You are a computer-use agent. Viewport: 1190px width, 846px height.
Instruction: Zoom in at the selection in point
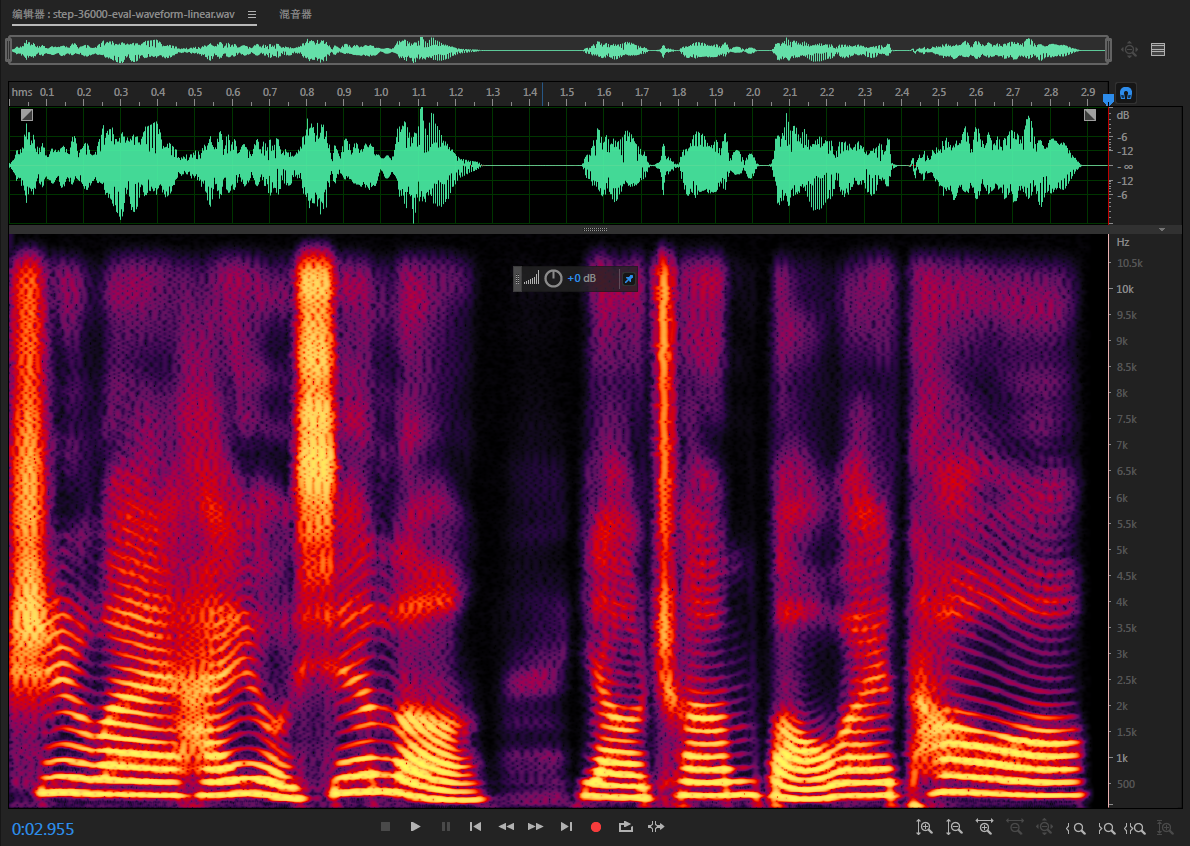tap(1075, 829)
